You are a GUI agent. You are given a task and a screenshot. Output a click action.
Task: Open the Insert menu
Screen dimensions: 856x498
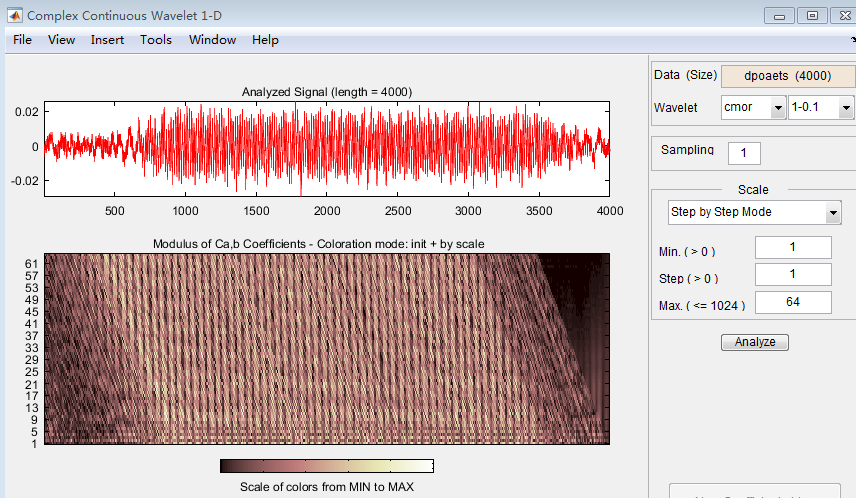pos(107,40)
